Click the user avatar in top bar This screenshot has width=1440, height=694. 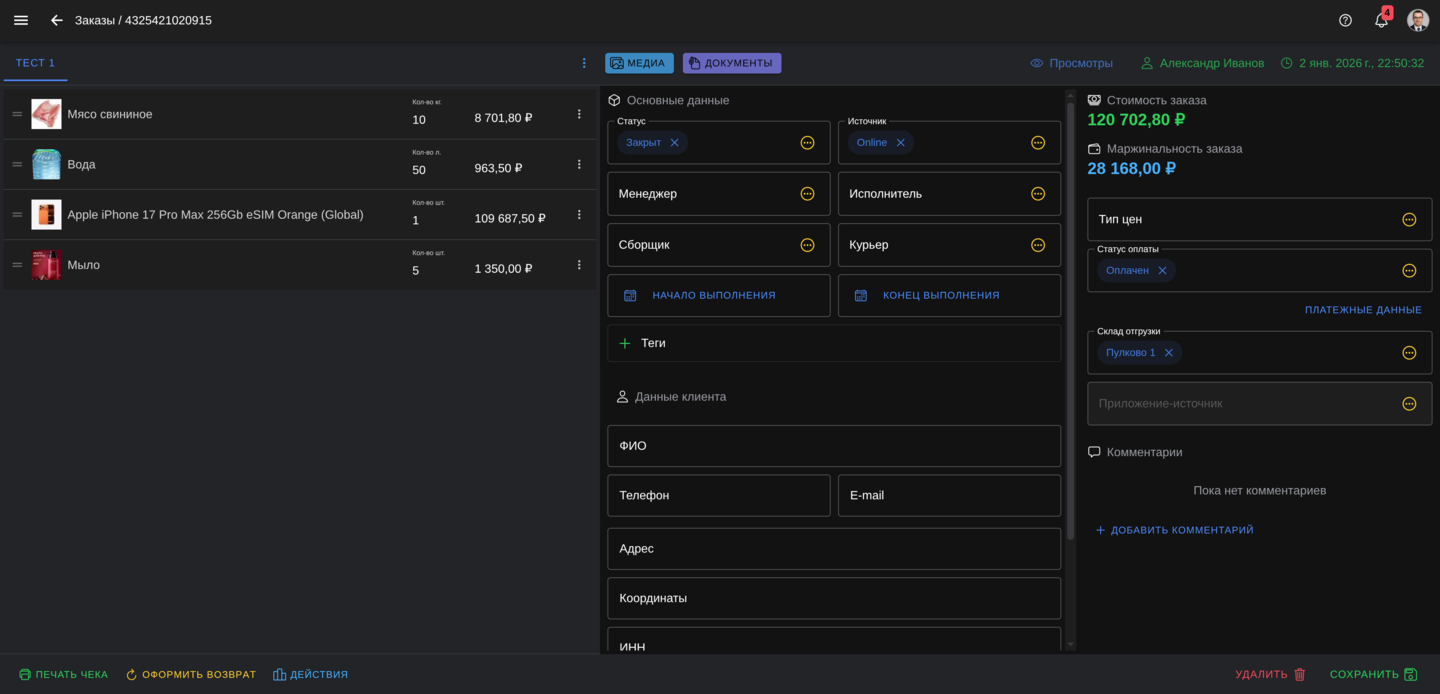pyautogui.click(x=1417, y=20)
